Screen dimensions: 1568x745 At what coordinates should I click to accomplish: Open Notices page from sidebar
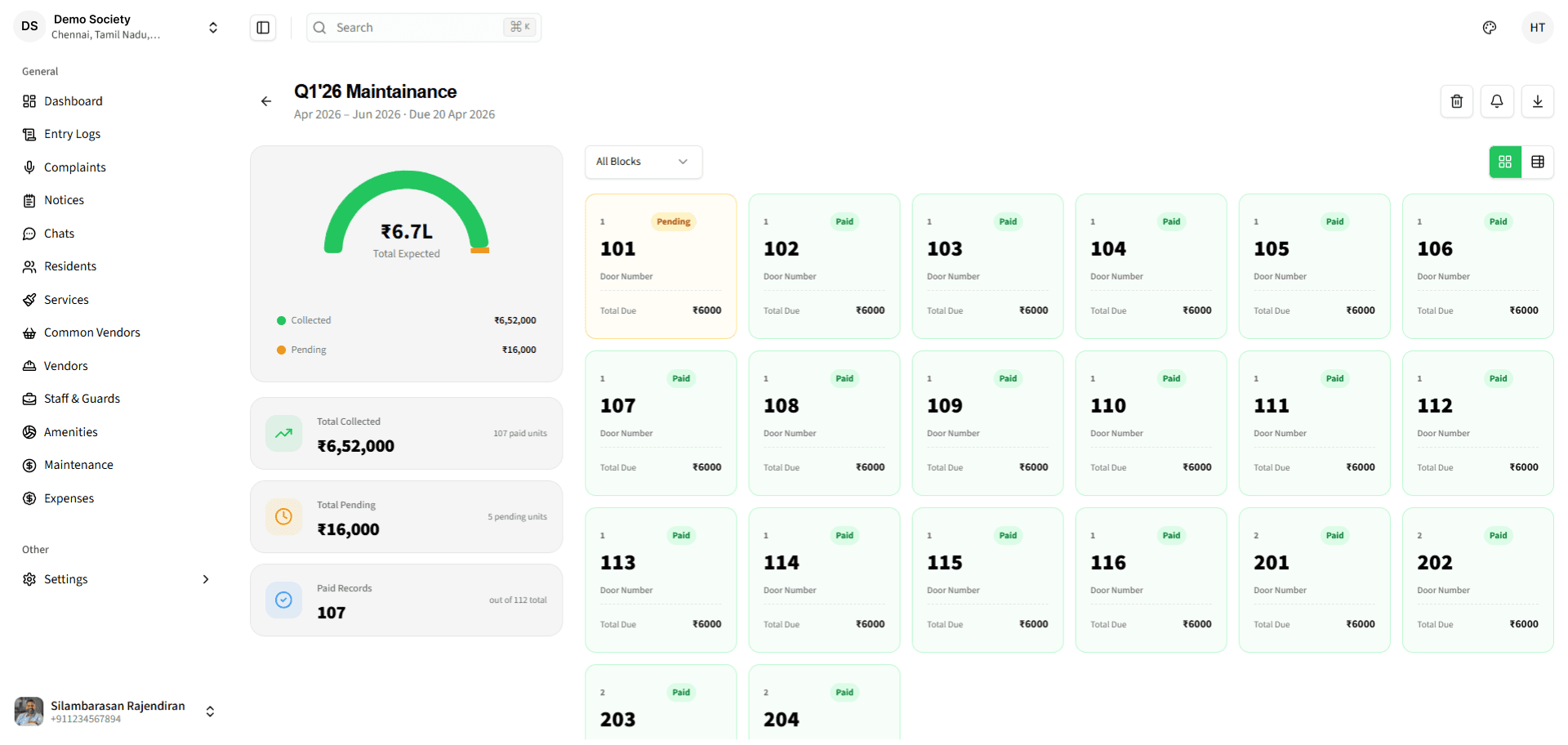(x=64, y=200)
